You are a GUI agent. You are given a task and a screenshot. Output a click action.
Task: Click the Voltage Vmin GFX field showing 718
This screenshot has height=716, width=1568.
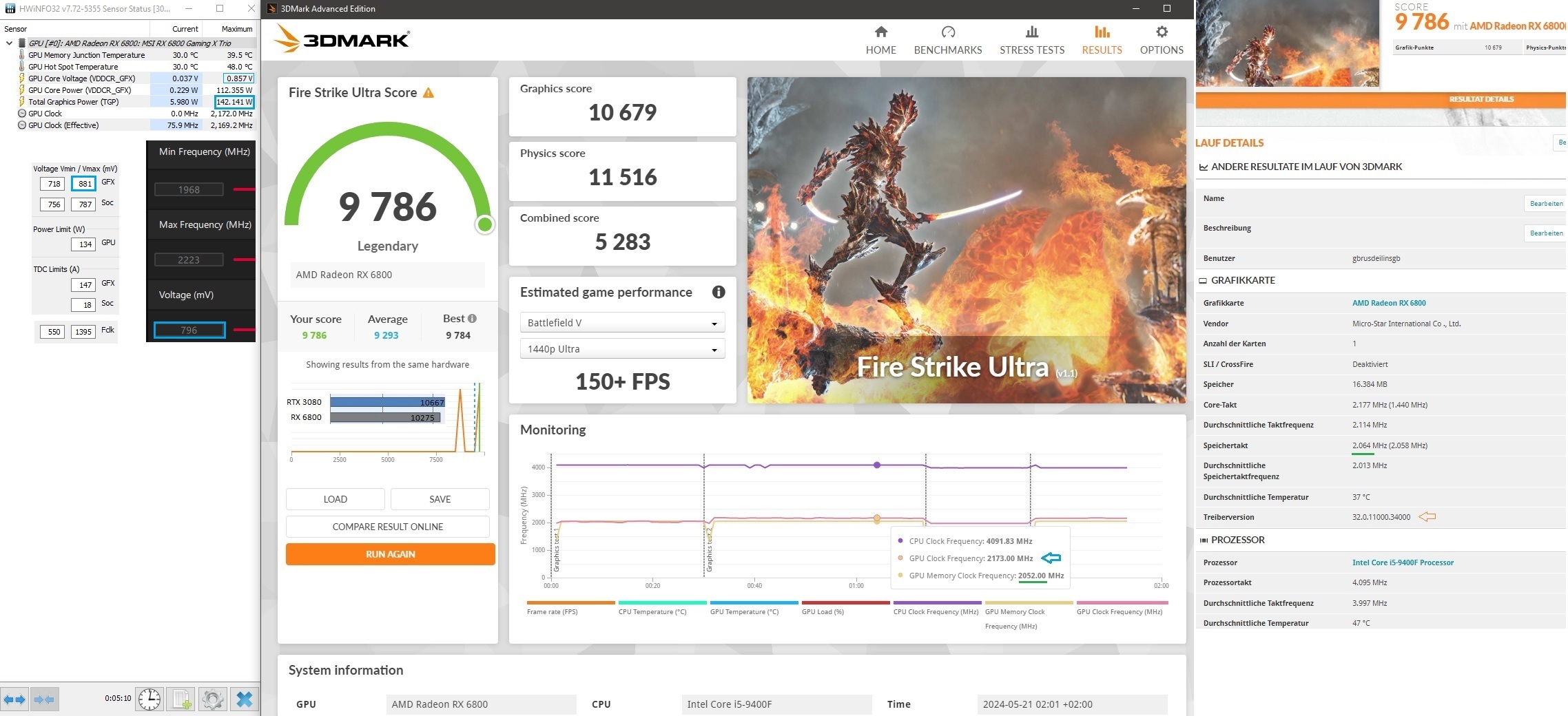(52, 184)
